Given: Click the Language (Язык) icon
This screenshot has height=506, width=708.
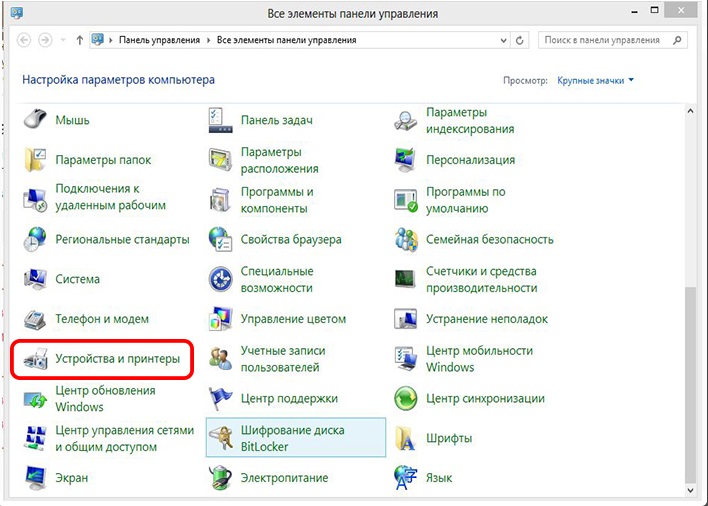Looking at the screenshot, I should coord(406,478).
